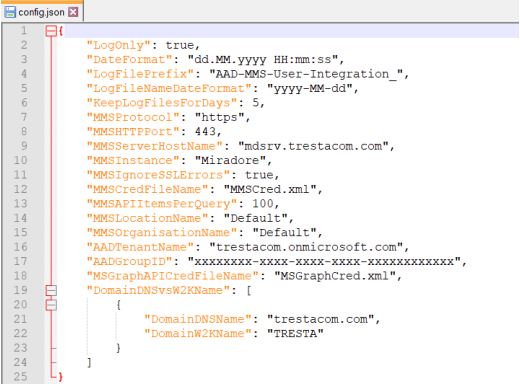Collapse the inner object fold on line 20
Viewport: 520px width, 384px height.
click(51, 305)
